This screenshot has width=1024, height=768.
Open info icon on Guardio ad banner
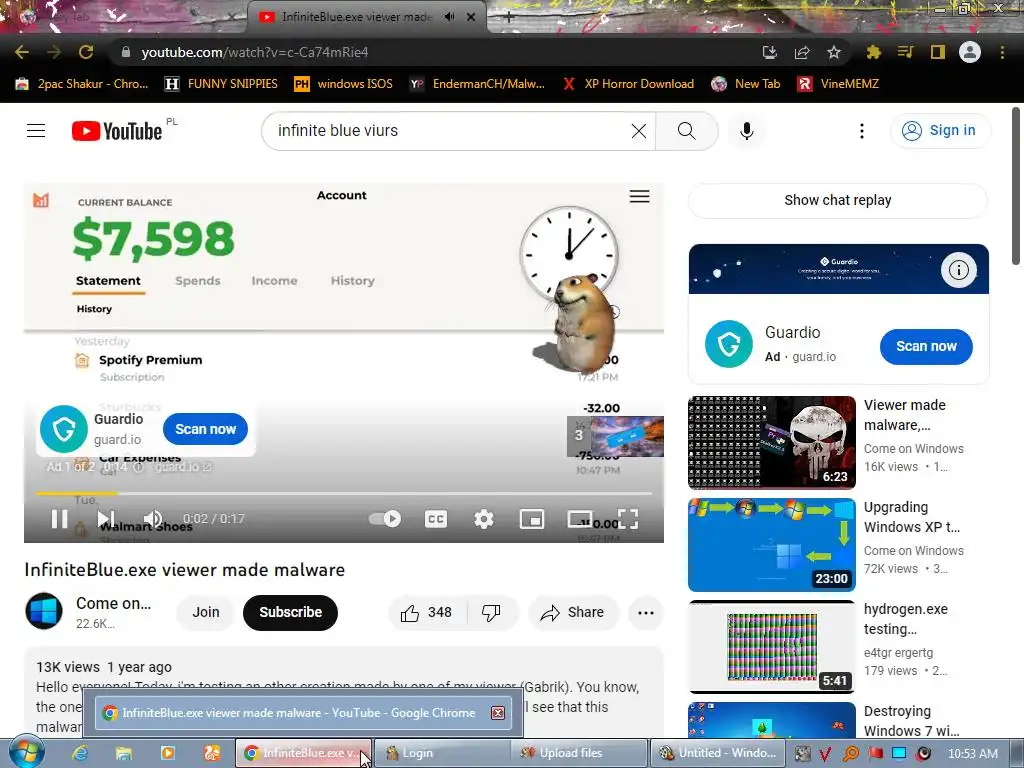point(959,270)
